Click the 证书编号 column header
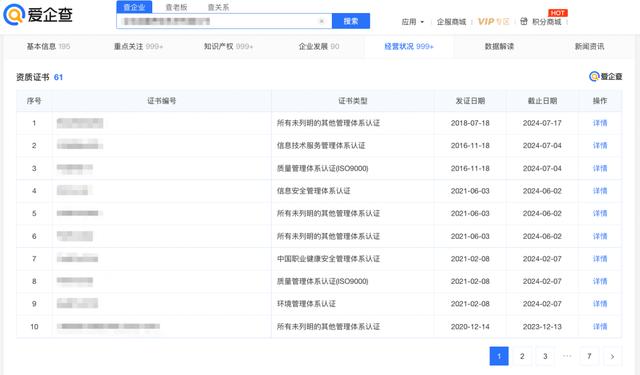 (x=162, y=101)
